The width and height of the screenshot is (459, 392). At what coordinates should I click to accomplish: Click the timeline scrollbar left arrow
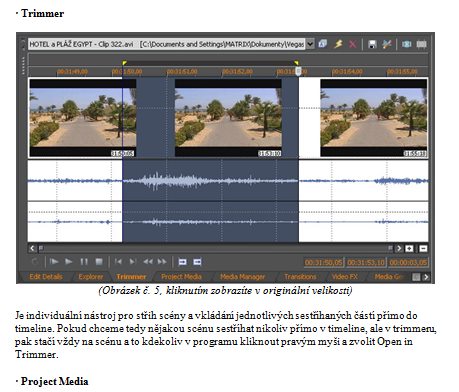(x=32, y=248)
